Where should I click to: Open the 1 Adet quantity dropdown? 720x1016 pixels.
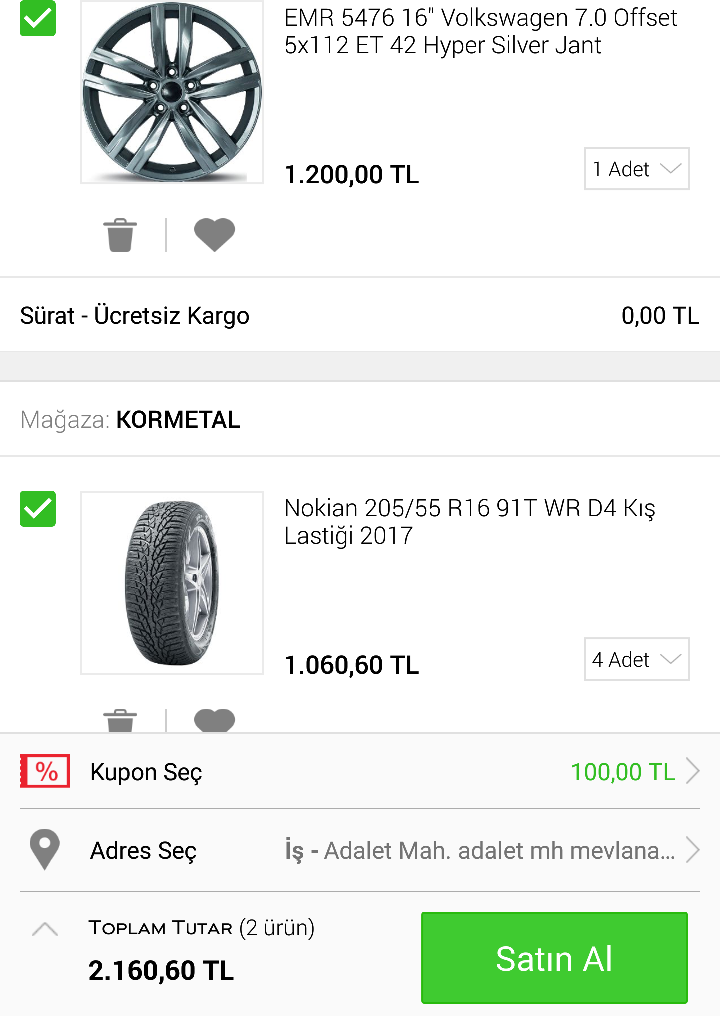pyautogui.click(x=636, y=169)
